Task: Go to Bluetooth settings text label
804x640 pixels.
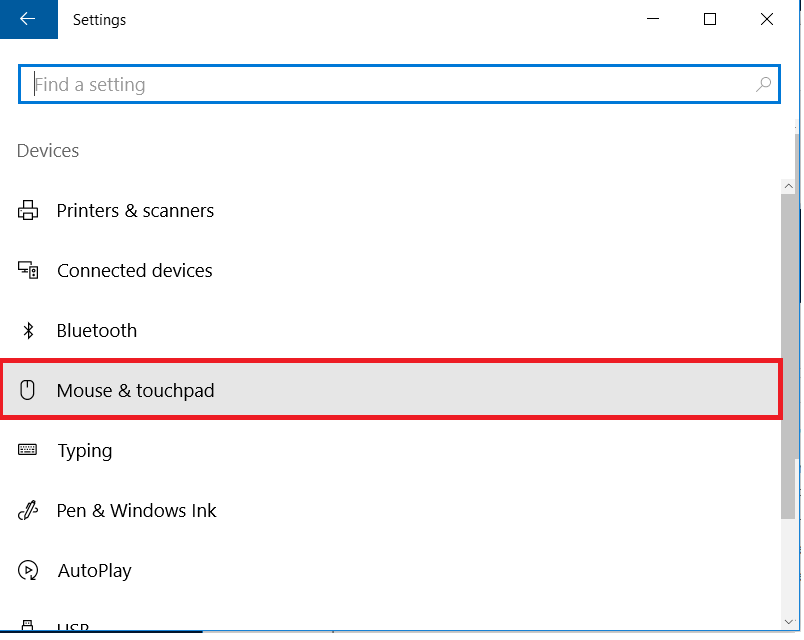Action: click(96, 331)
